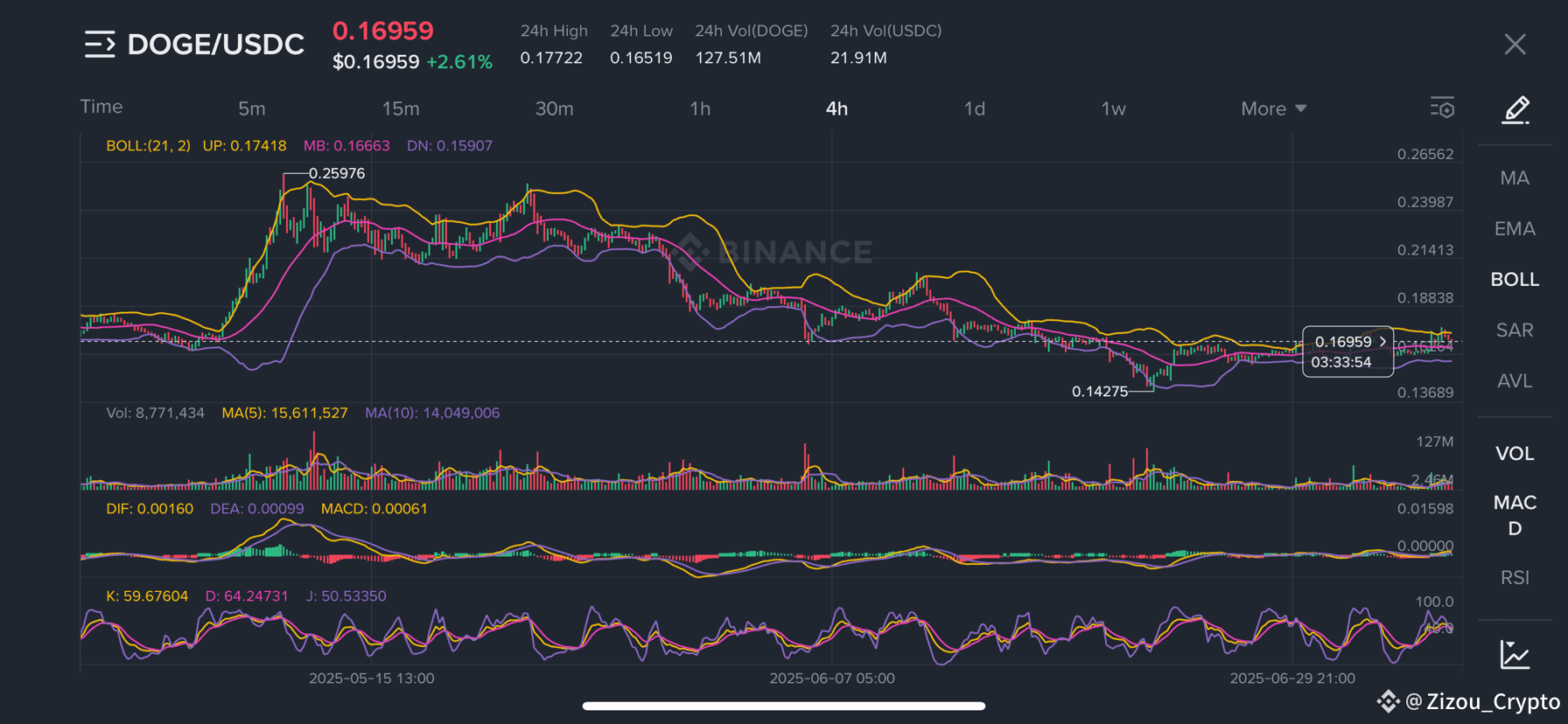Click the 0.13689 price axis label
The image size is (1568, 724).
tap(1425, 393)
